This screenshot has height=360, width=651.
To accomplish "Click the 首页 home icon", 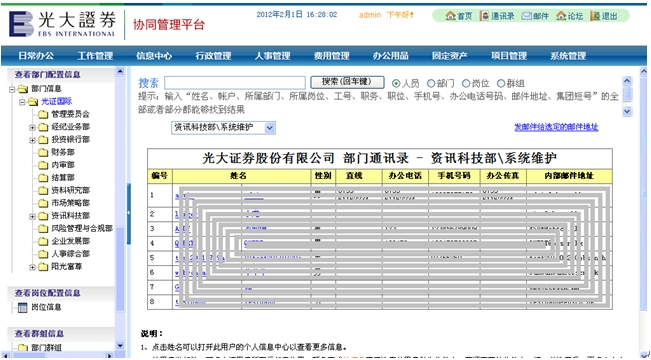I will click(x=450, y=16).
